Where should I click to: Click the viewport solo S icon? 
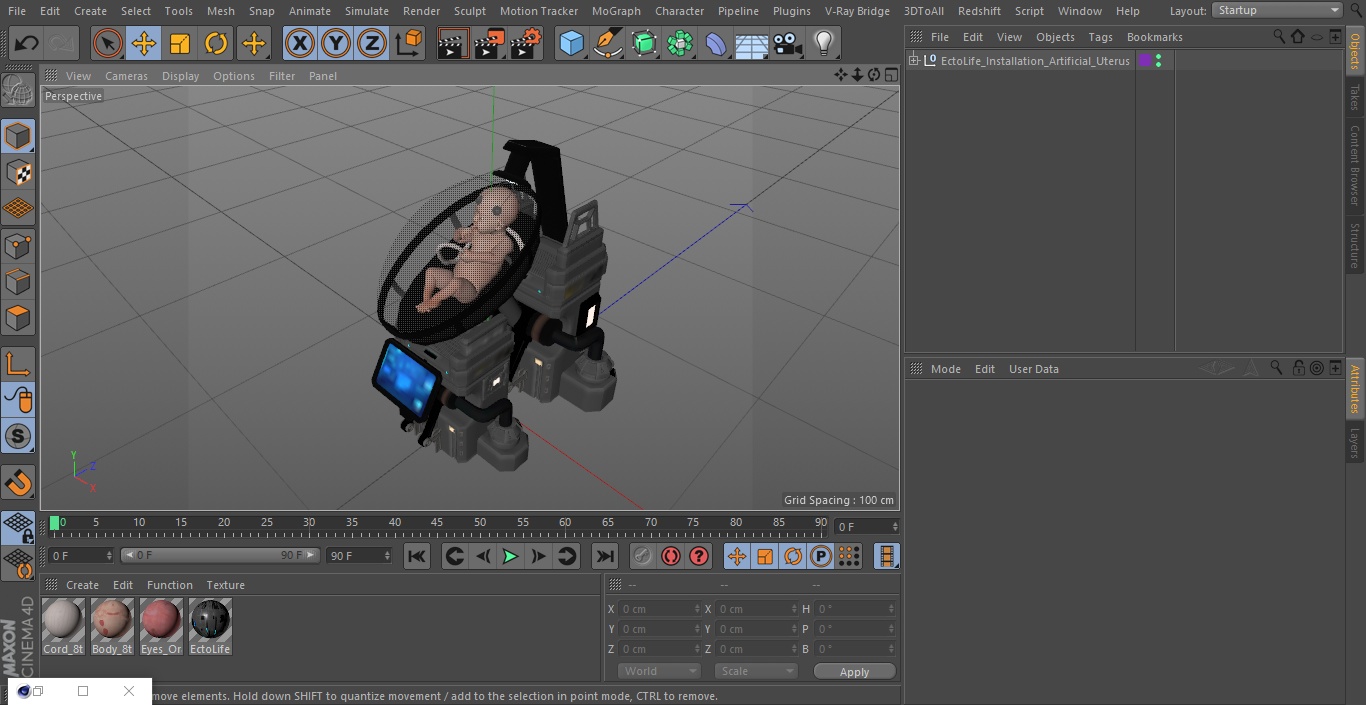(18, 436)
